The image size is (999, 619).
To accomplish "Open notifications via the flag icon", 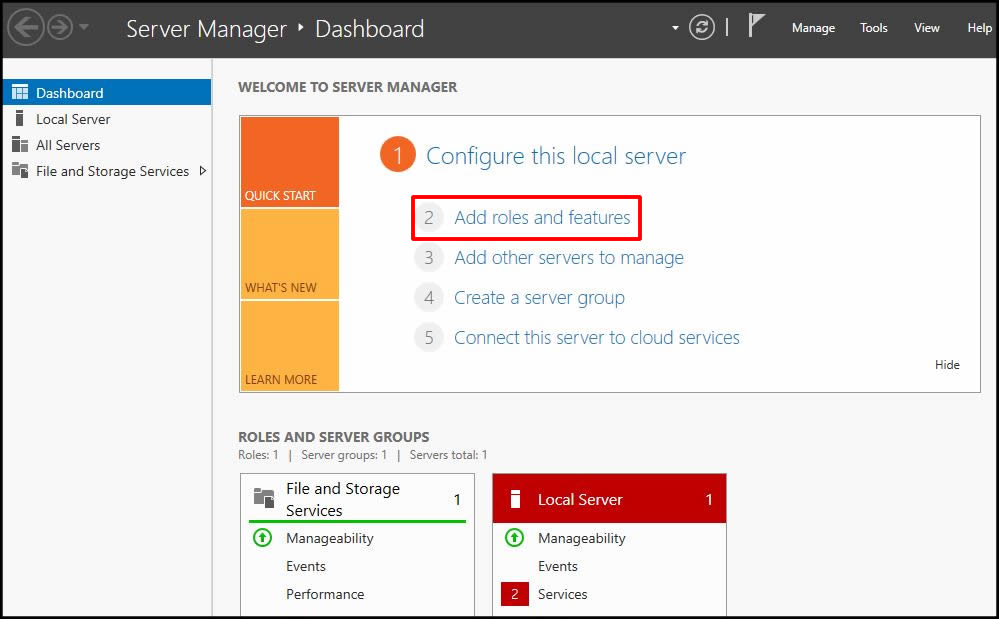I will tap(758, 27).
